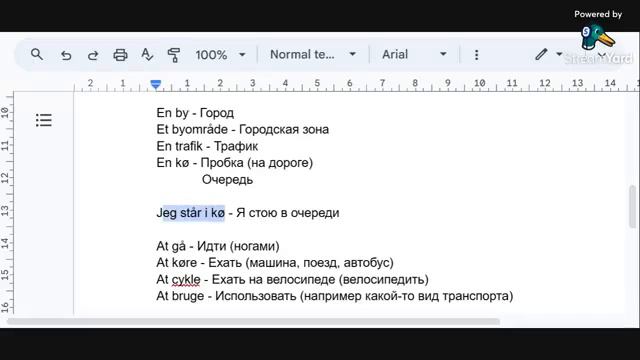Click the line 'En by - Город'
640x360 pixels.
[x=195, y=113]
